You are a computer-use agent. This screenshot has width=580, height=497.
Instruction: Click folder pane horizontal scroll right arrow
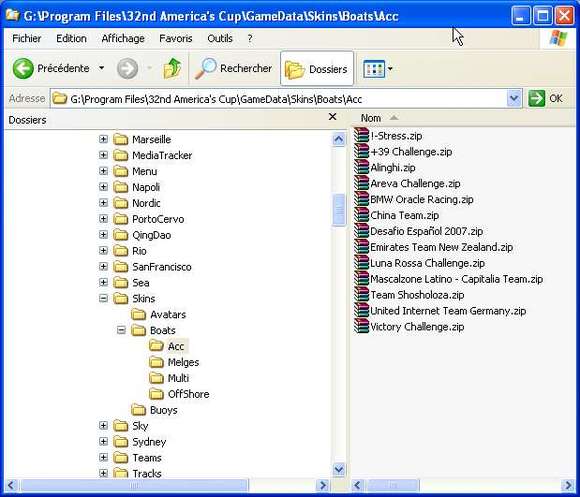(323, 485)
